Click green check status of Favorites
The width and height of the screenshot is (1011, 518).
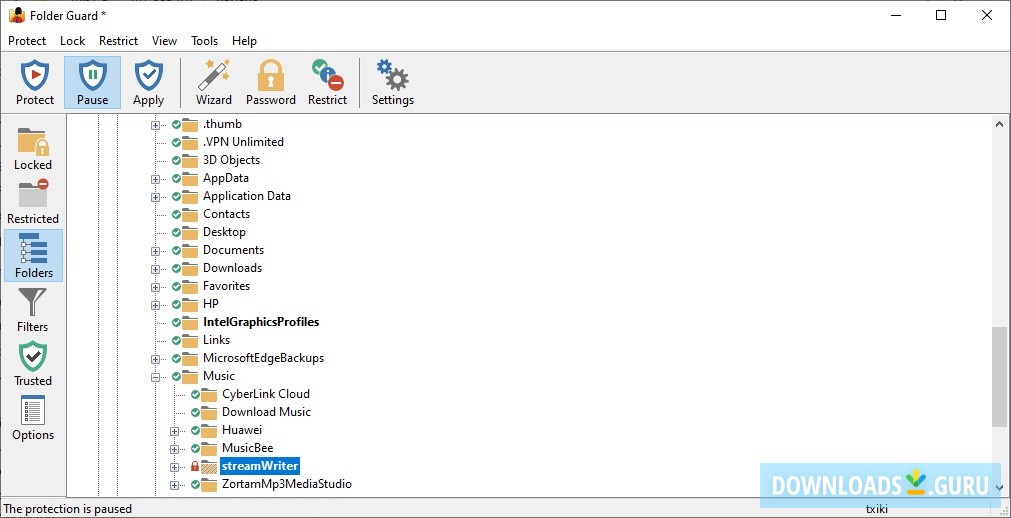(x=176, y=286)
